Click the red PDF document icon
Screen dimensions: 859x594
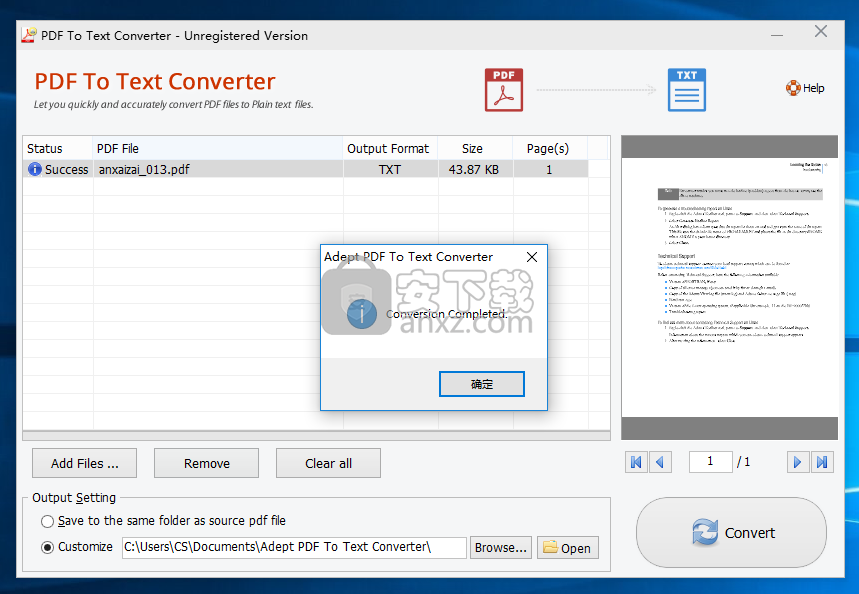pos(503,90)
